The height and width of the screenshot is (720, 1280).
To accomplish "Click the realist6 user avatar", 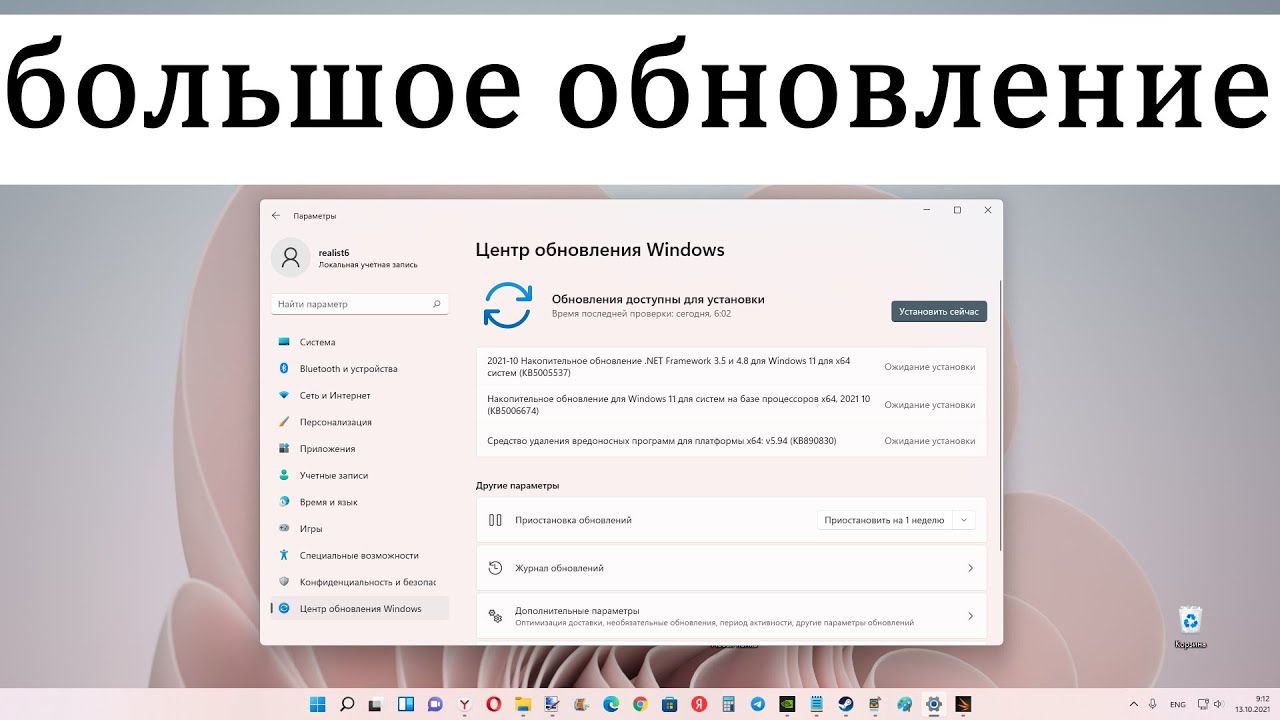I will (291, 258).
